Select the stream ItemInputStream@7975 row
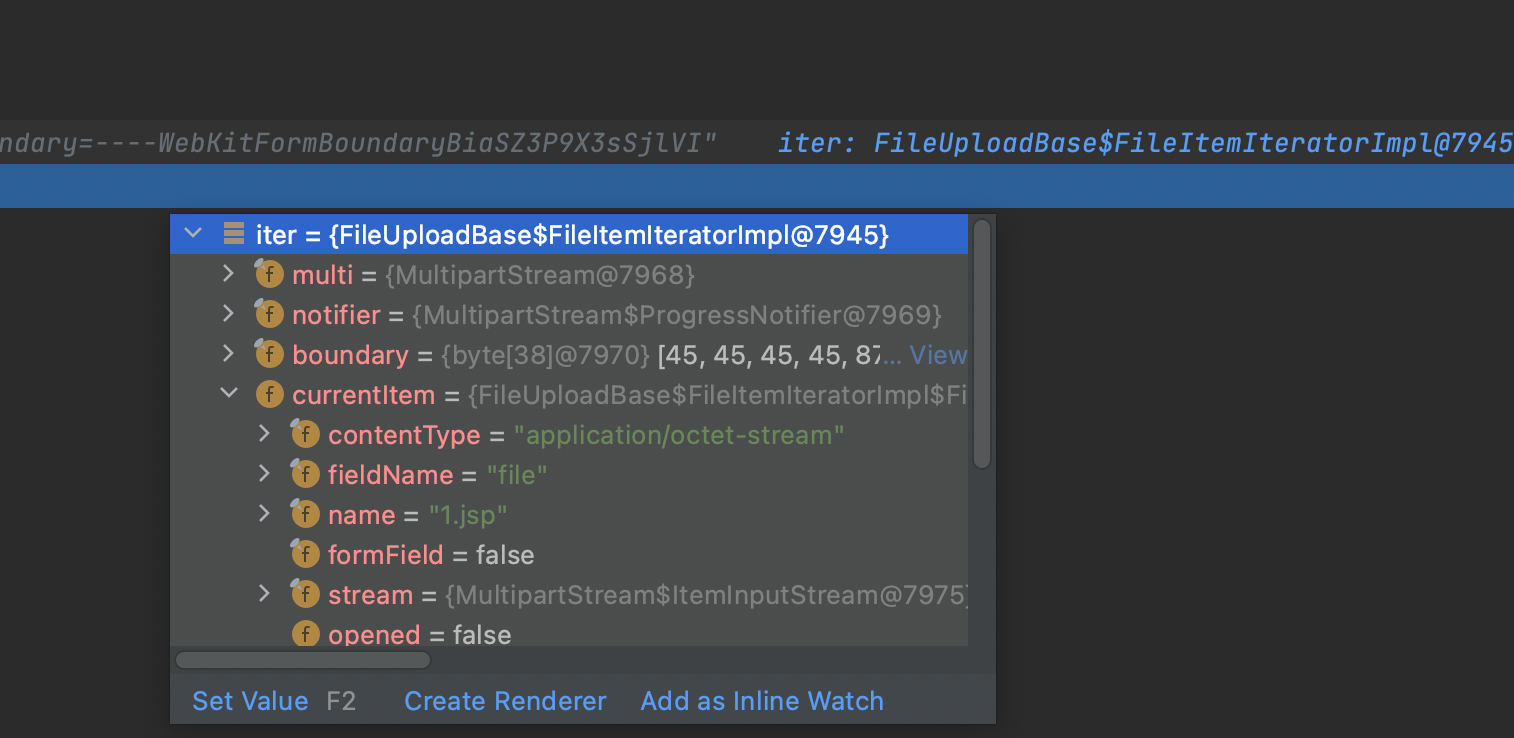Viewport: 1514px width, 738px height. pos(569,594)
